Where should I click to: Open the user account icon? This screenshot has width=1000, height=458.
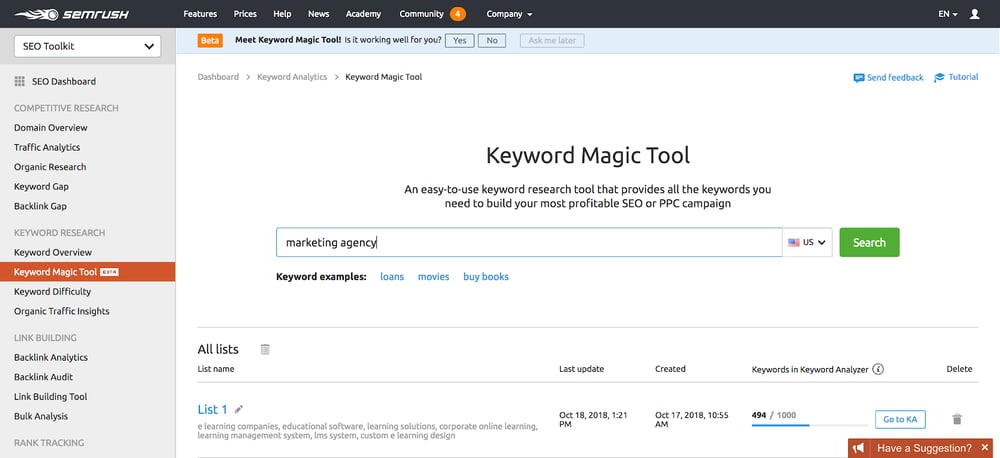974,14
